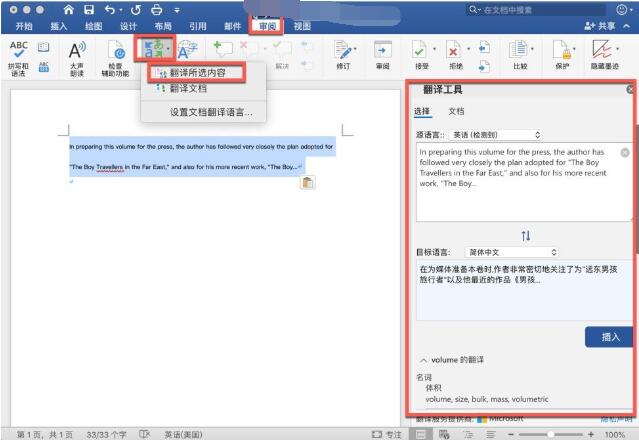The height and width of the screenshot is (440, 639).
Task: Switch to 文档 tab in translation pane
Action: tap(456, 111)
